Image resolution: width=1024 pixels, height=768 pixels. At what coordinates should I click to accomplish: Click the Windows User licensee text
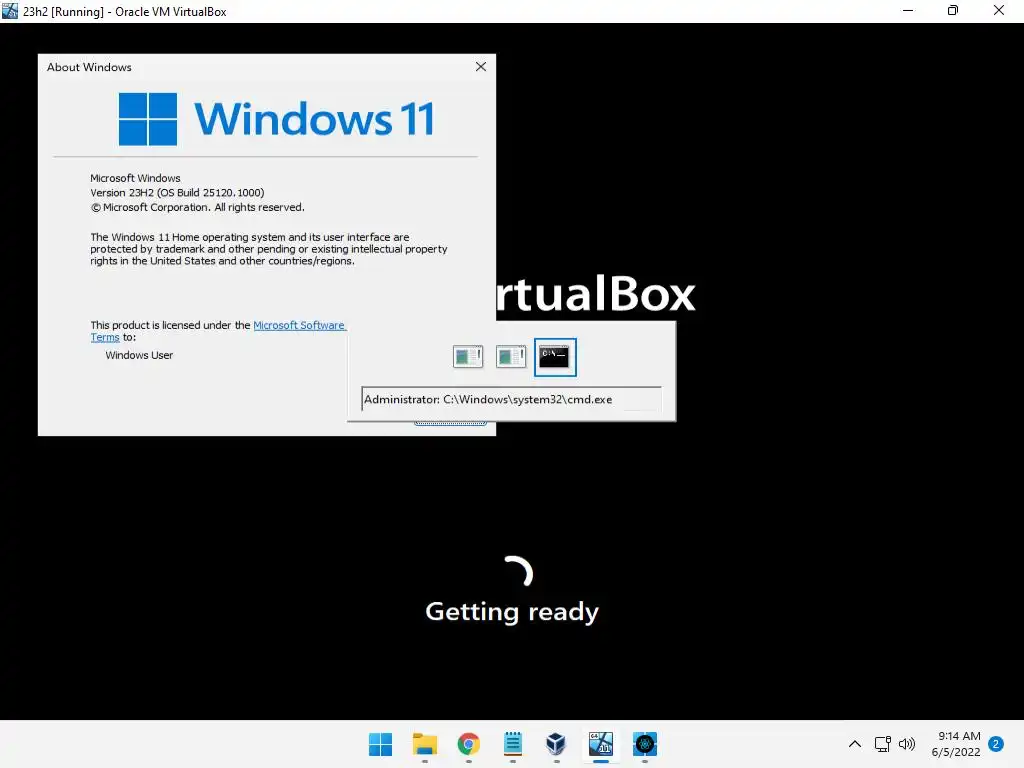[x=139, y=355]
